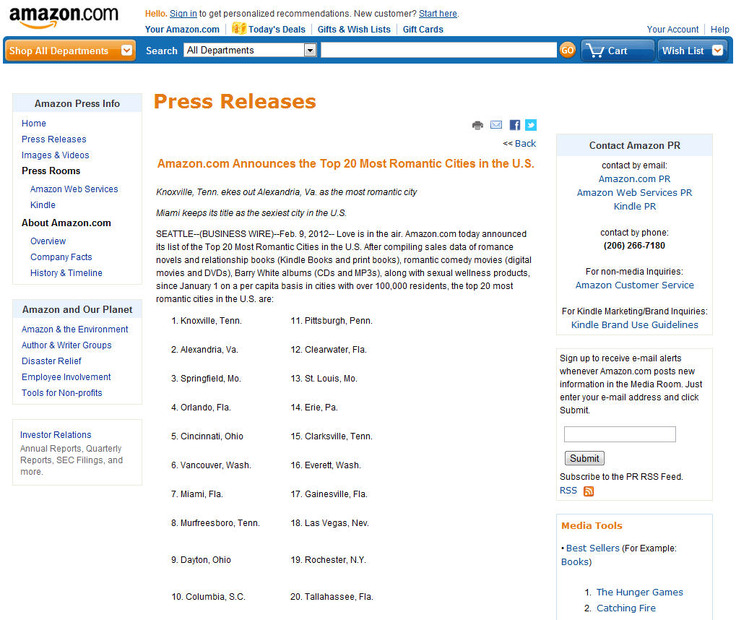Open Catching Fire best seller link
Viewport: 736px width, 620px height.
pos(626,608)
